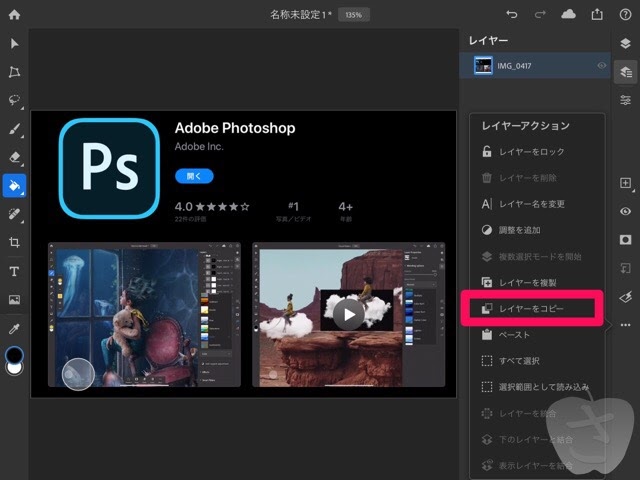Click the レイヤー panel heading

click(489, 41)
